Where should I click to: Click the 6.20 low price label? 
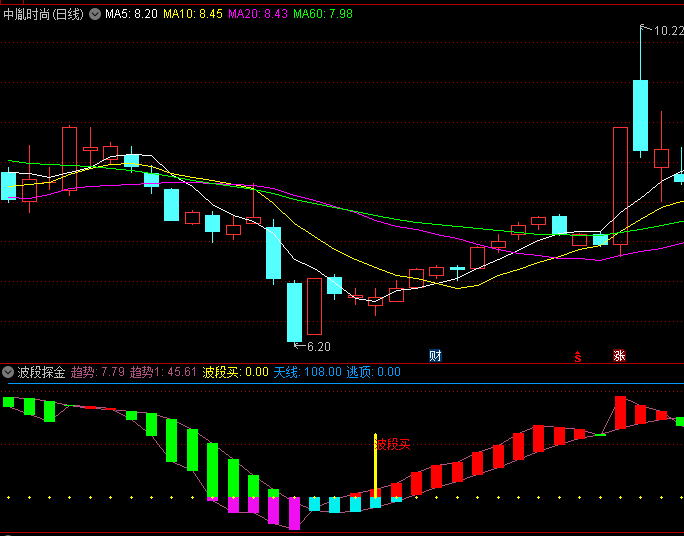[319, 347]
